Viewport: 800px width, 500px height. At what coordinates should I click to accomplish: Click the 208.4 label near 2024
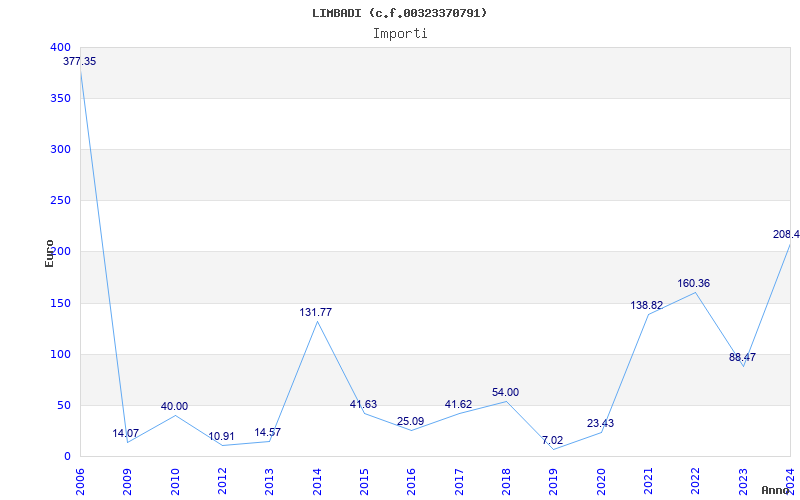(x=786, y=235)
